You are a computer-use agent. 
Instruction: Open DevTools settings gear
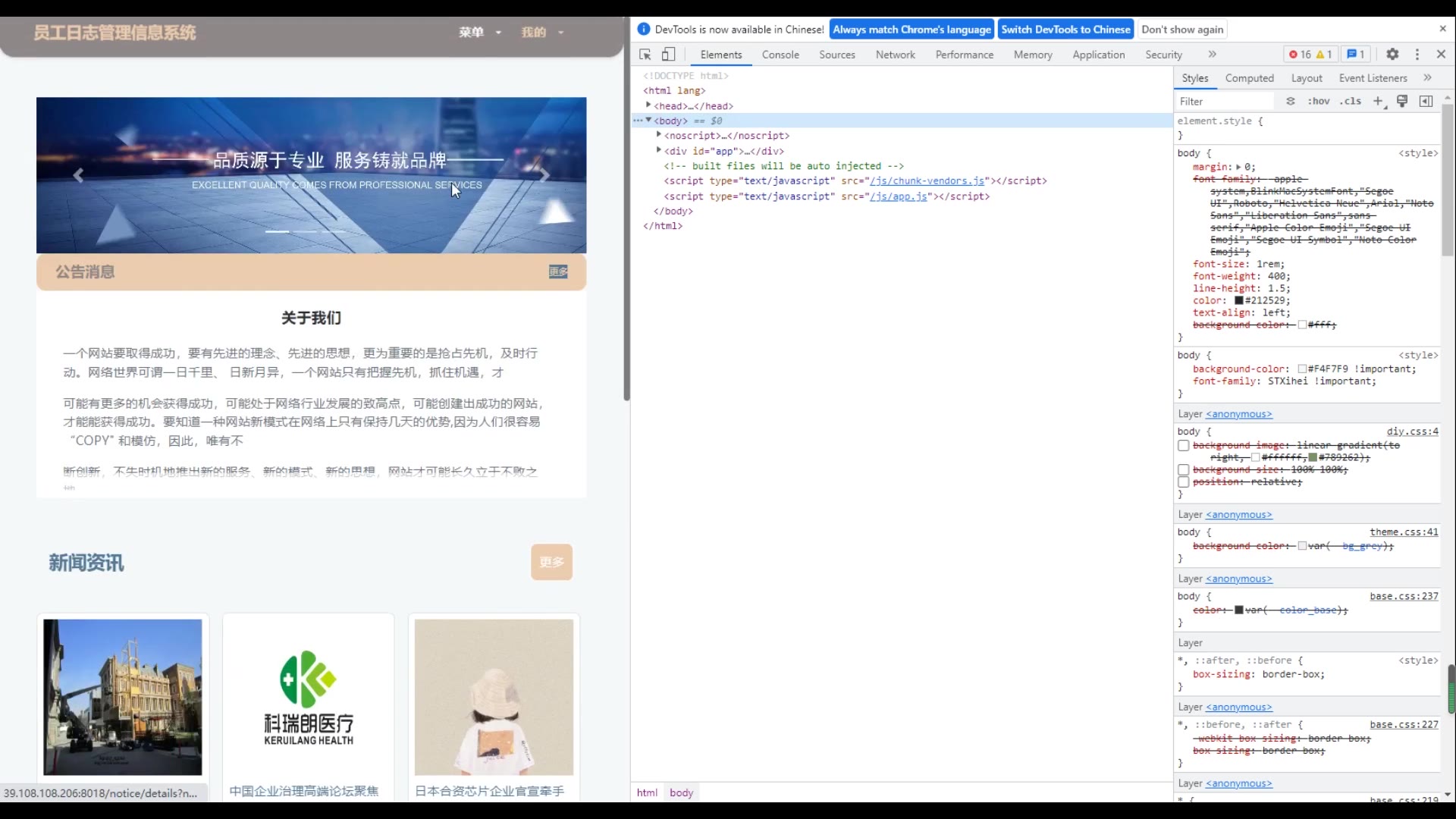1392,55
